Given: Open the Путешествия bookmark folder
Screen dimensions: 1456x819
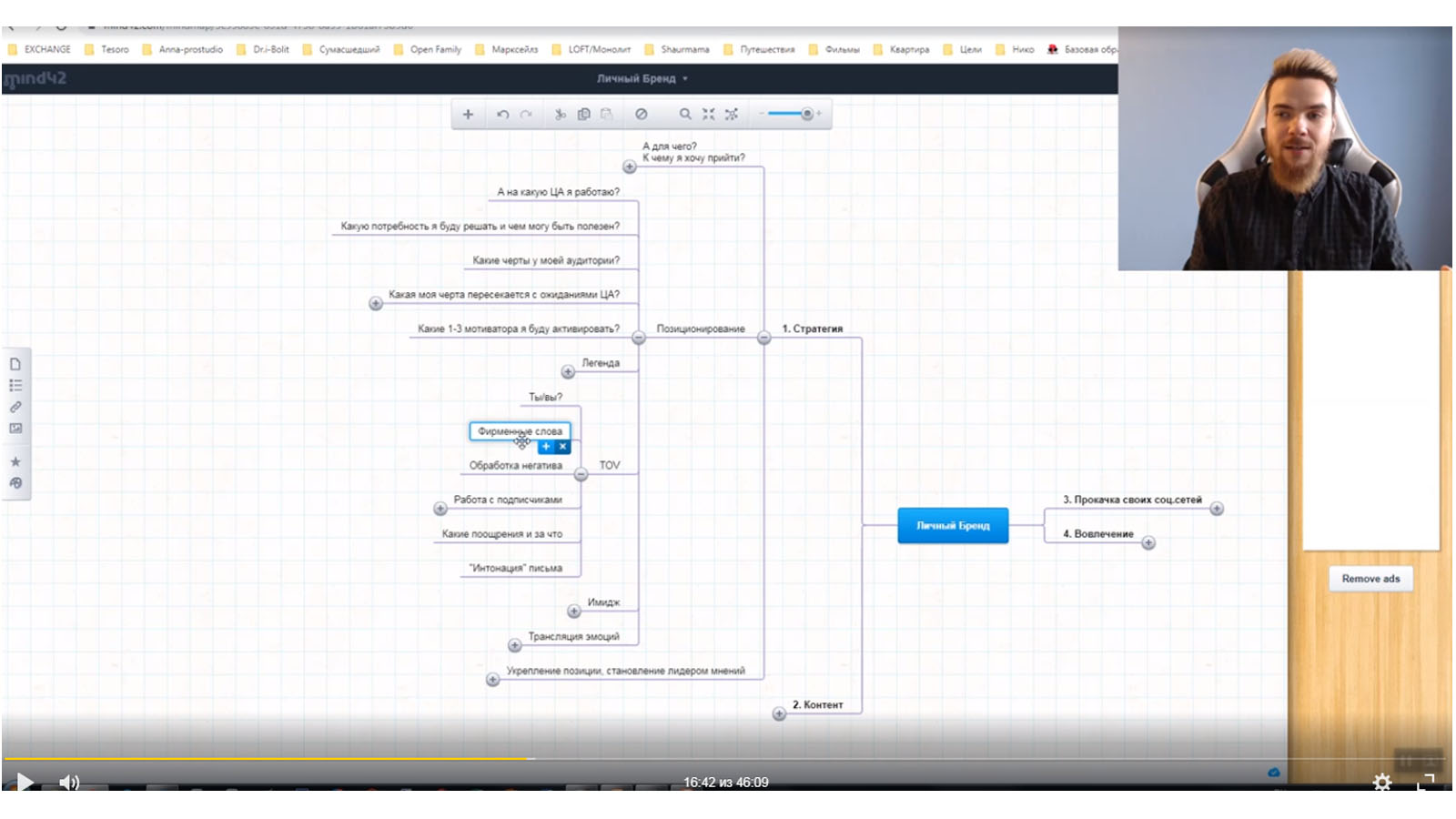Looking at the screenshot, I should tap(759, 49).
